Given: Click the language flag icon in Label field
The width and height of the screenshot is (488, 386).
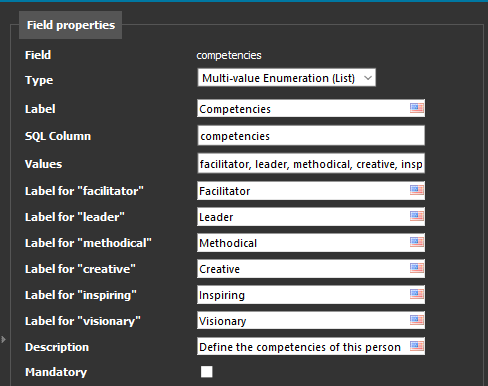Looking at the screenshot, I should click(417, 108).
